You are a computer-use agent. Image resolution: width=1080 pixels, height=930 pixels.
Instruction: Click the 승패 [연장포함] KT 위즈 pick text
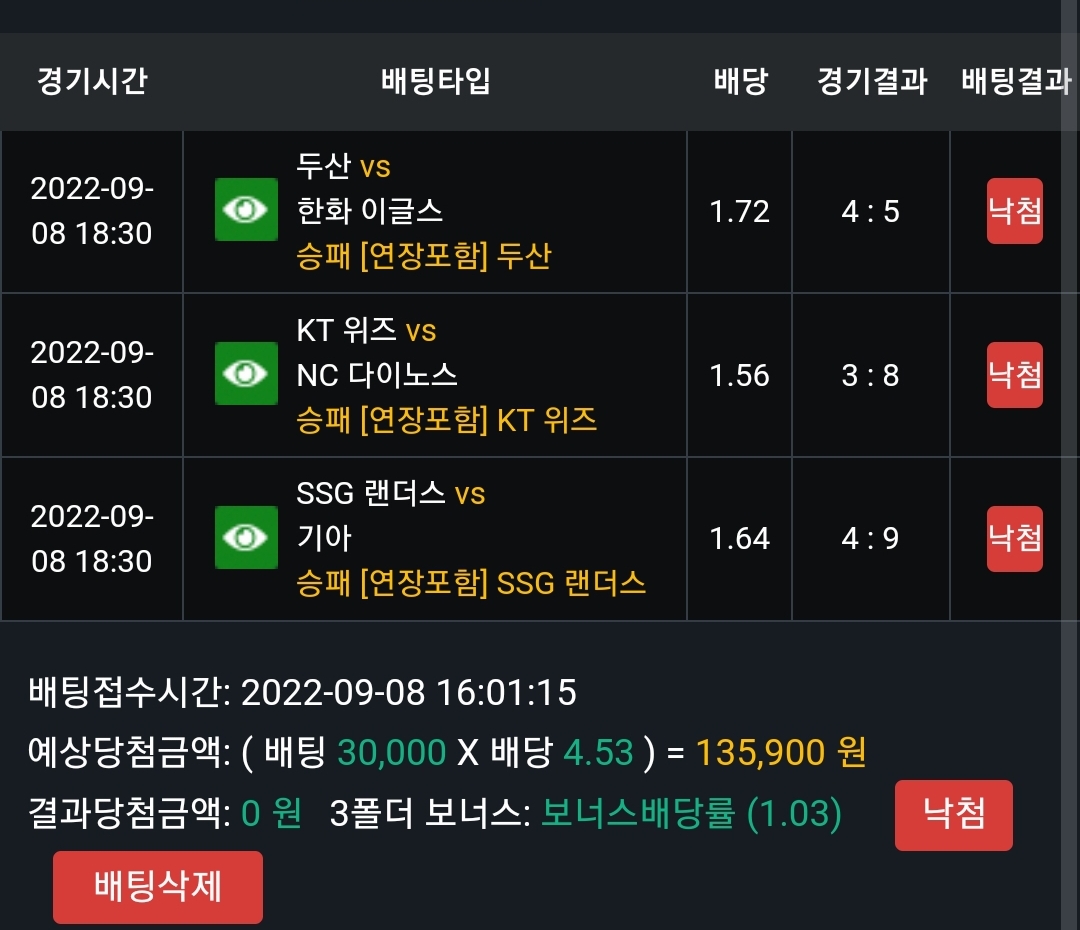pos(446,420)
